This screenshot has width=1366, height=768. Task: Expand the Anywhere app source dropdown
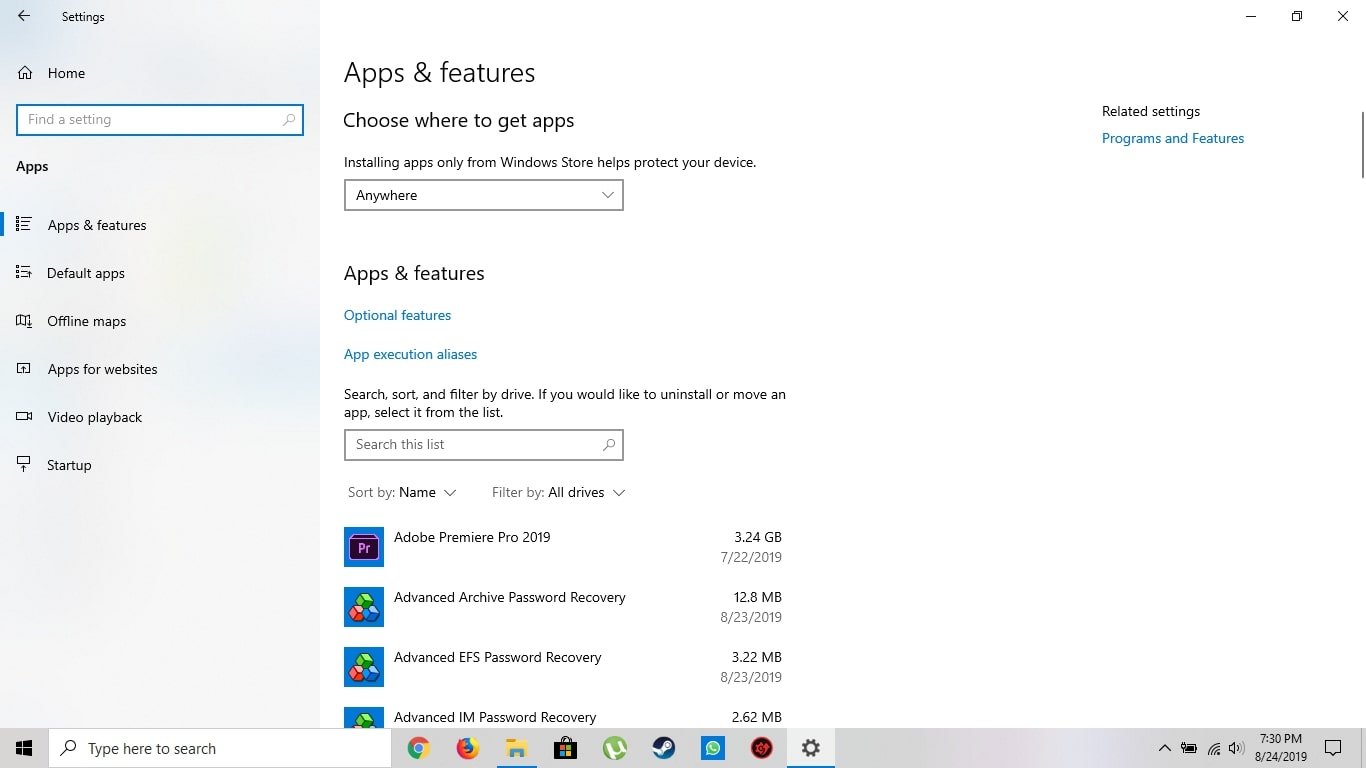(484, 195)
